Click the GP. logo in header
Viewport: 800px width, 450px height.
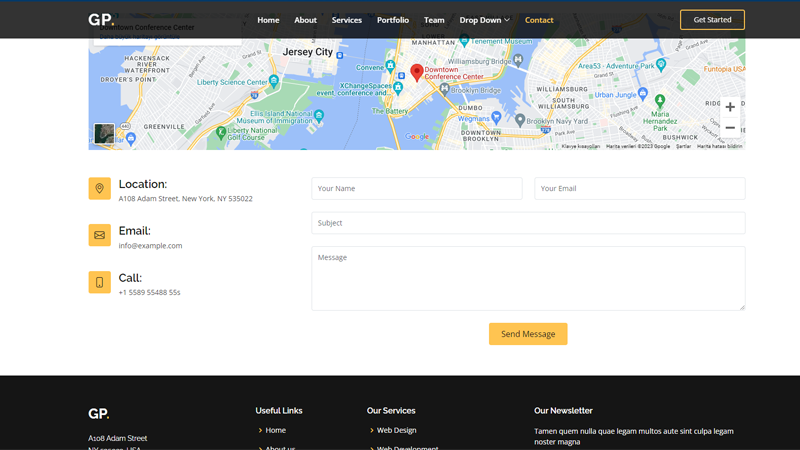click(101, 20)
